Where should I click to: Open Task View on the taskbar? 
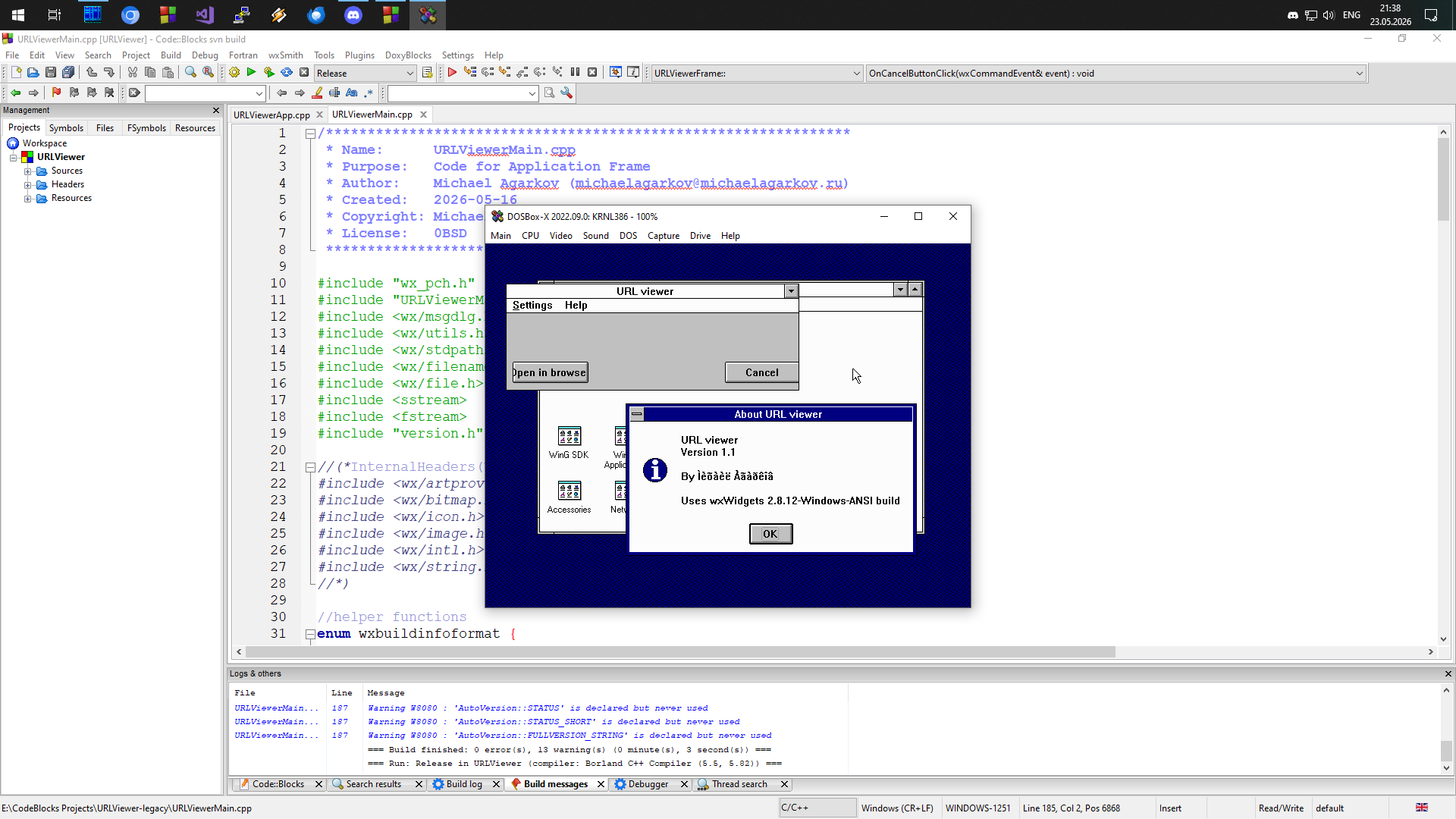tap(55, 15)
